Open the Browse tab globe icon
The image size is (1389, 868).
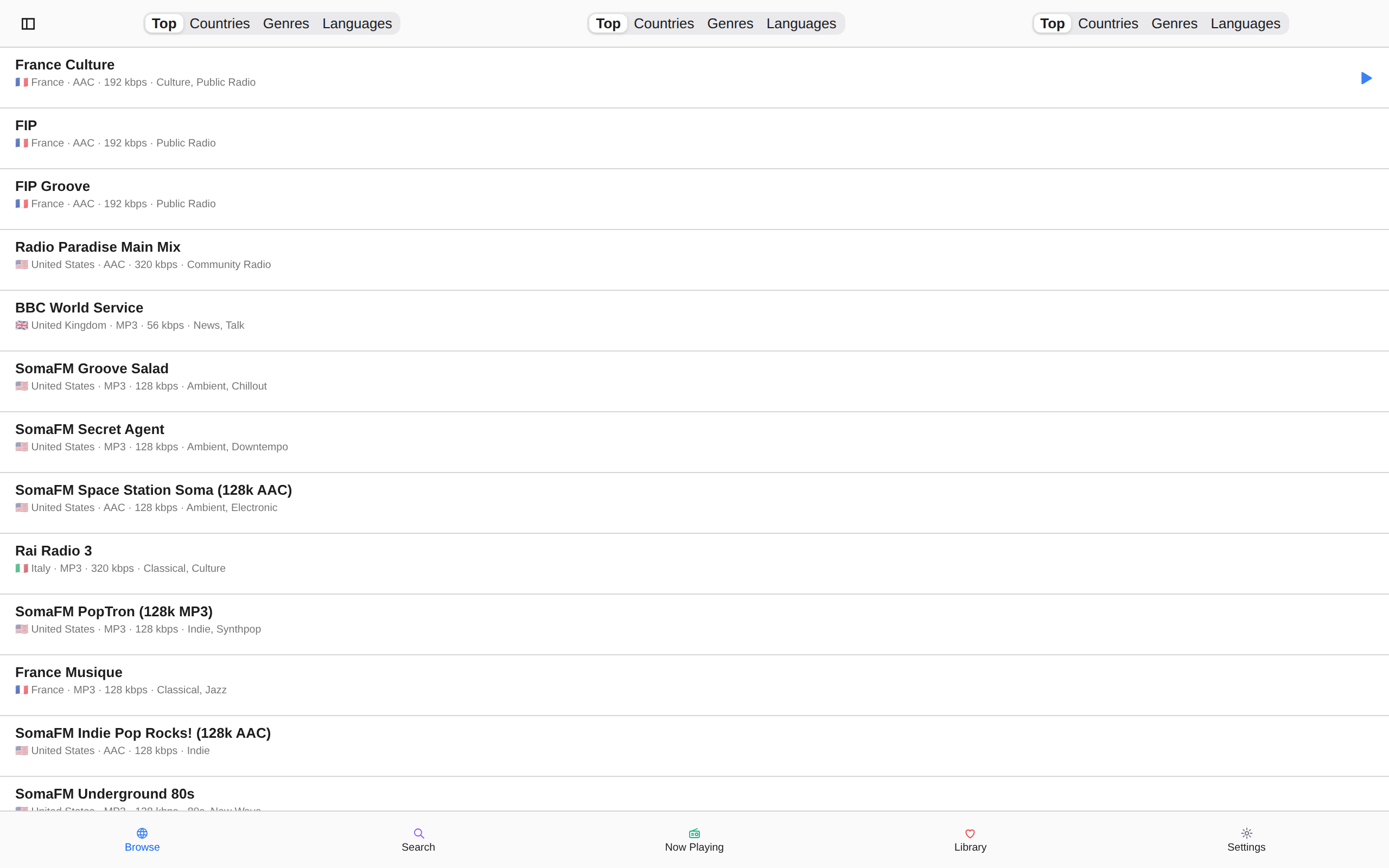point(142,833)
